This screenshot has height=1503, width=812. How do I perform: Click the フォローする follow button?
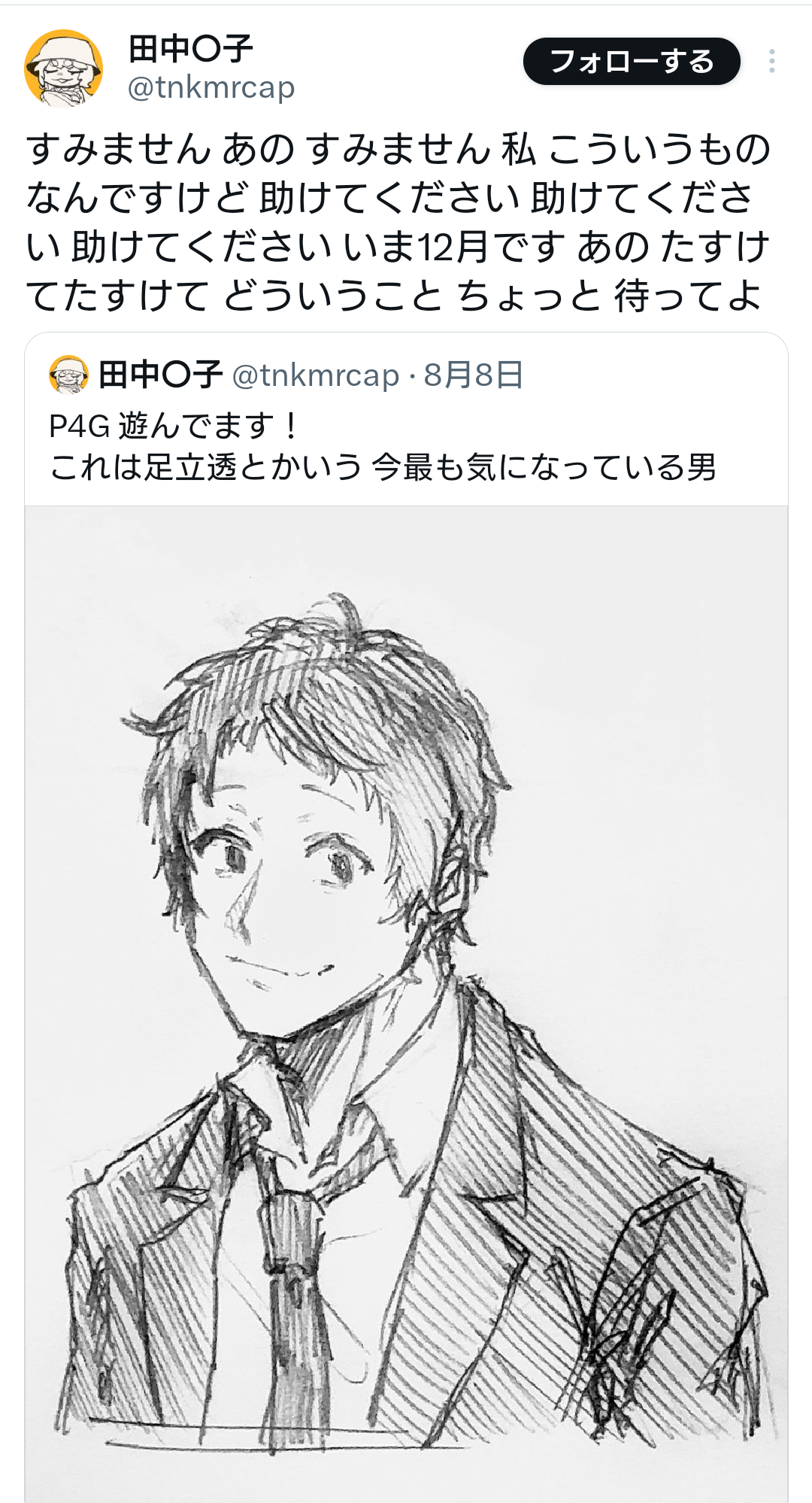coord(632,62)
